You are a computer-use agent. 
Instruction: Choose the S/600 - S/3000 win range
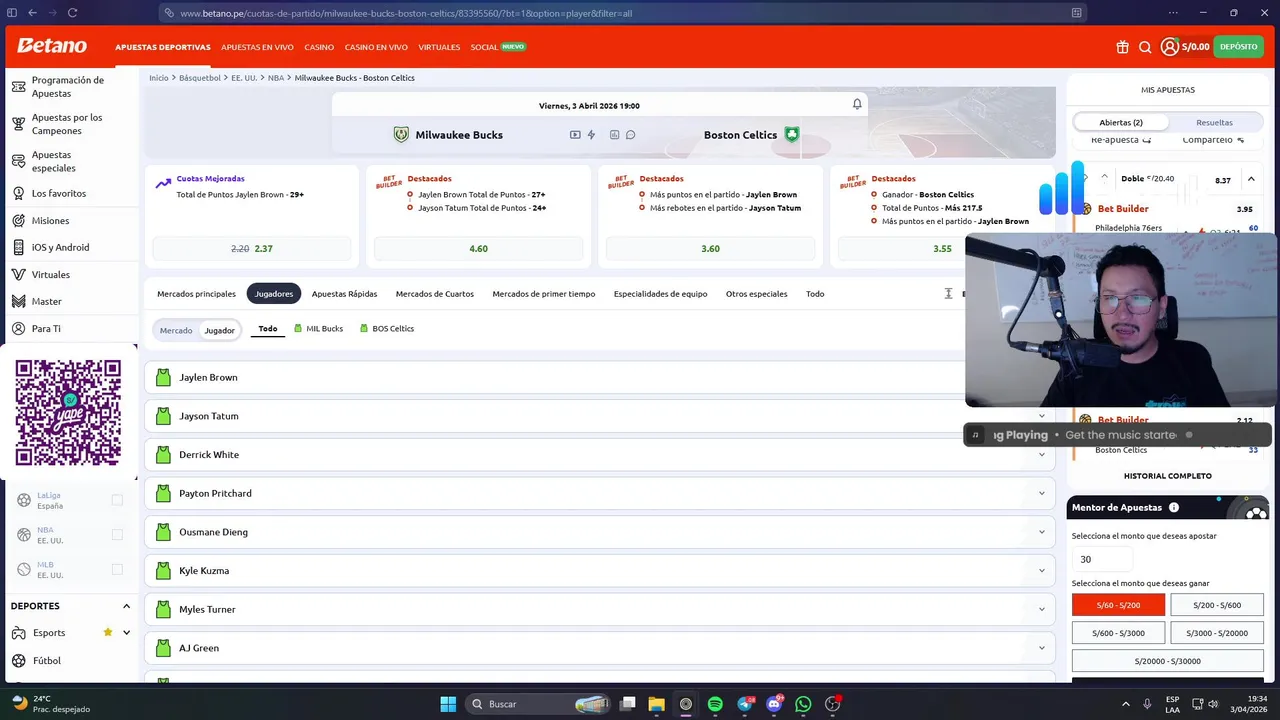tap(1118, 633)
